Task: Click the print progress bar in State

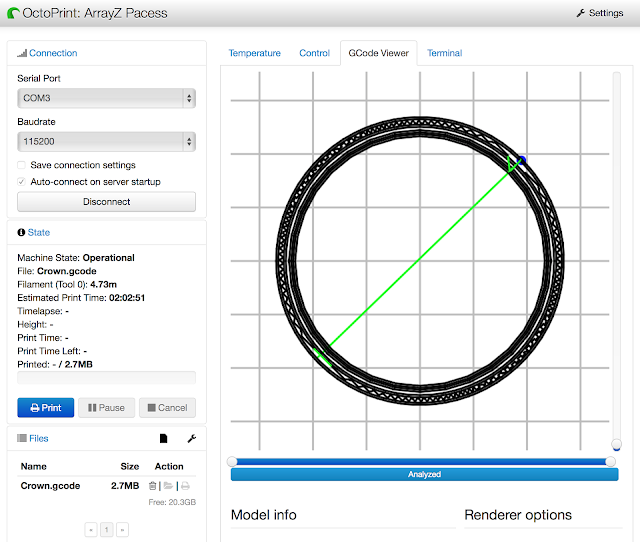Action: [107, 378]
